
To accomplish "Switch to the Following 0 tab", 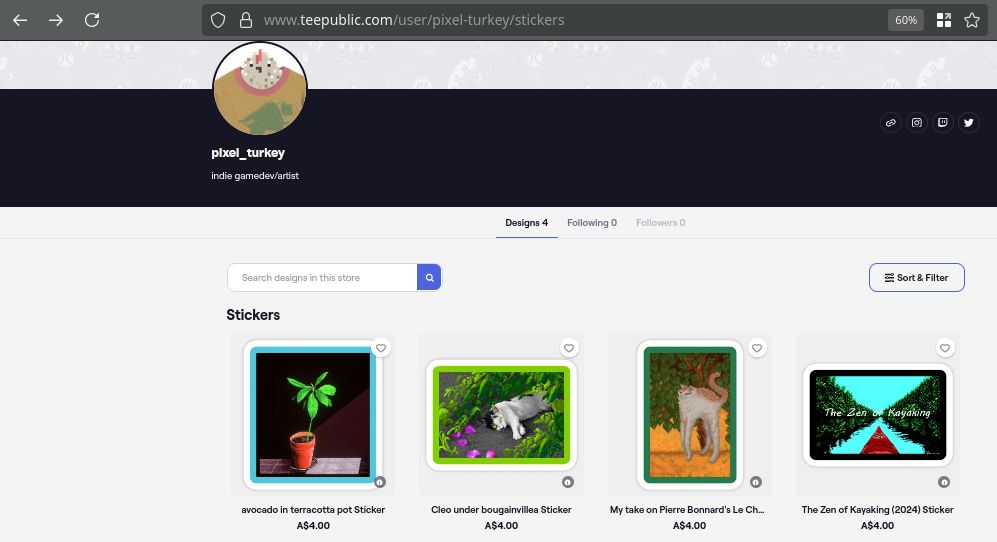I will 592,223.
